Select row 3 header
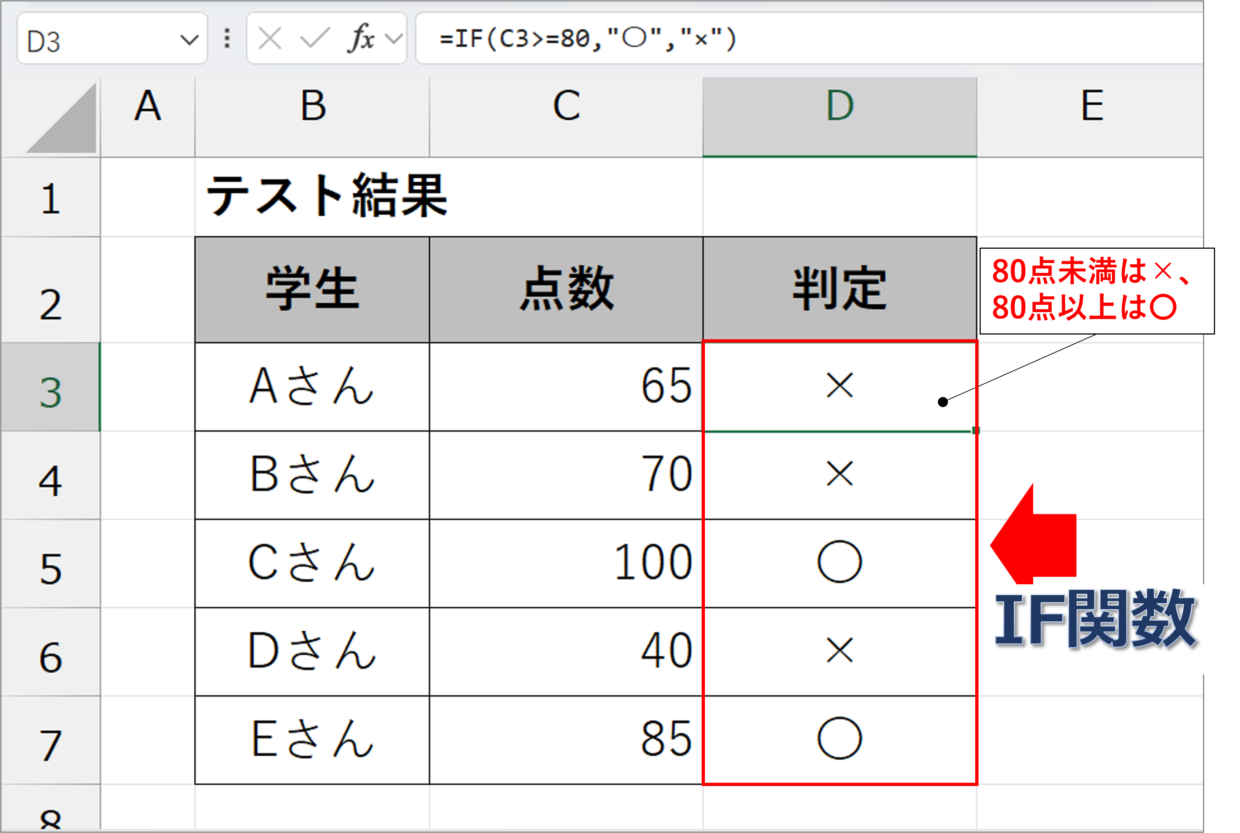 50,391
